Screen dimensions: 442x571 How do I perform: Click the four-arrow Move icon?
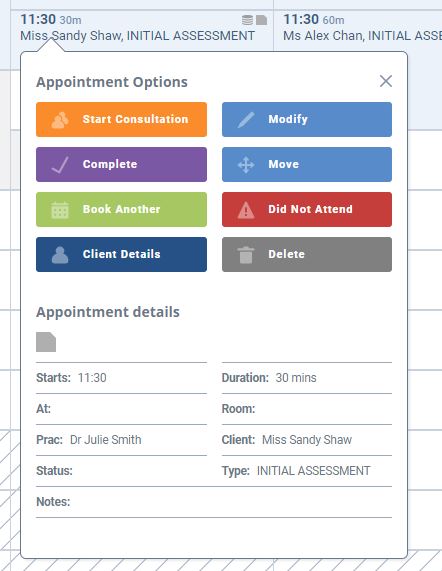point(246,165)
